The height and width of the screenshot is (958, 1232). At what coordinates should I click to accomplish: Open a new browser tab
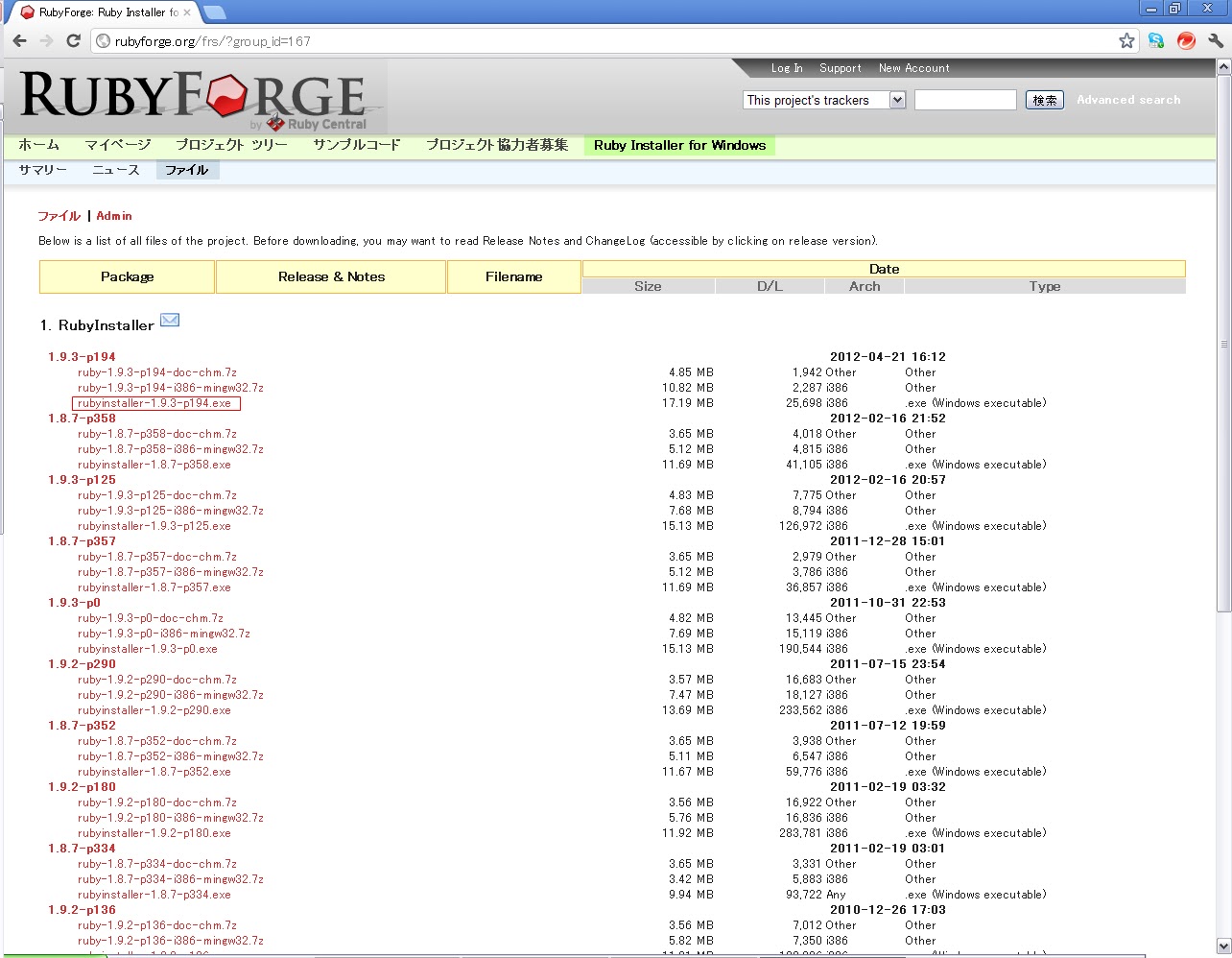coord(215,12)
